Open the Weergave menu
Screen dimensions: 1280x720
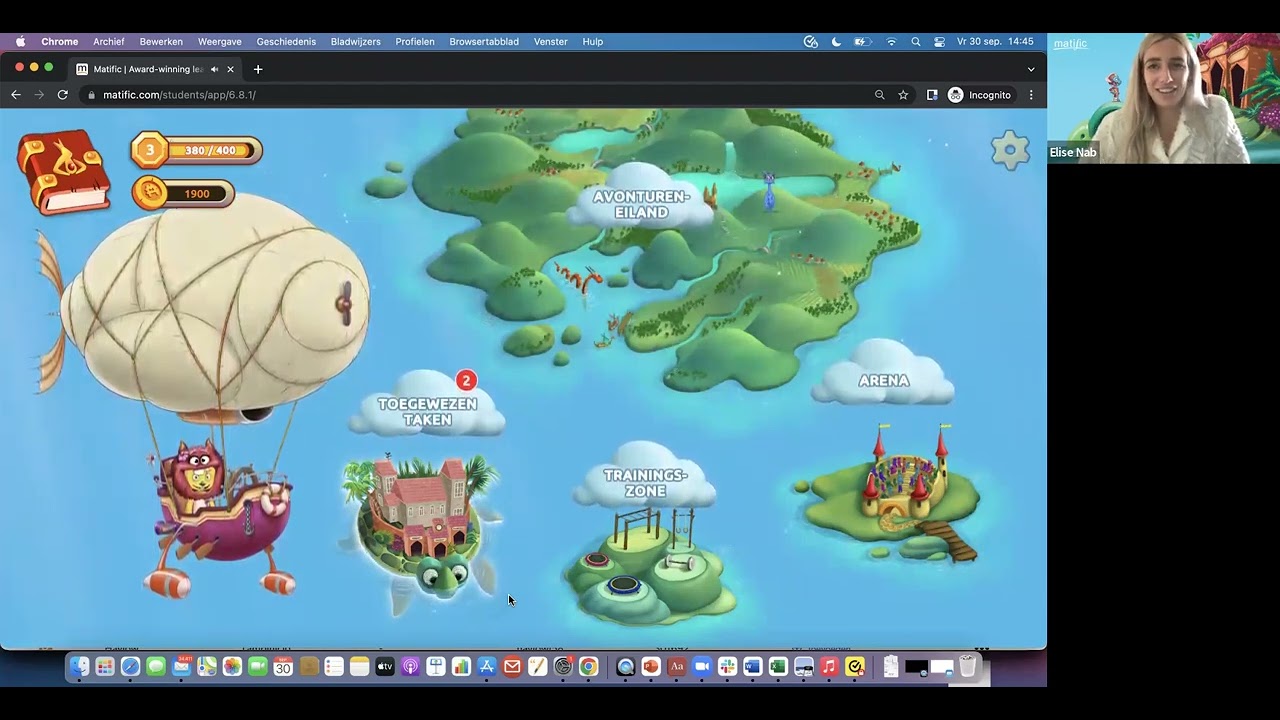[x=220, y=42]
